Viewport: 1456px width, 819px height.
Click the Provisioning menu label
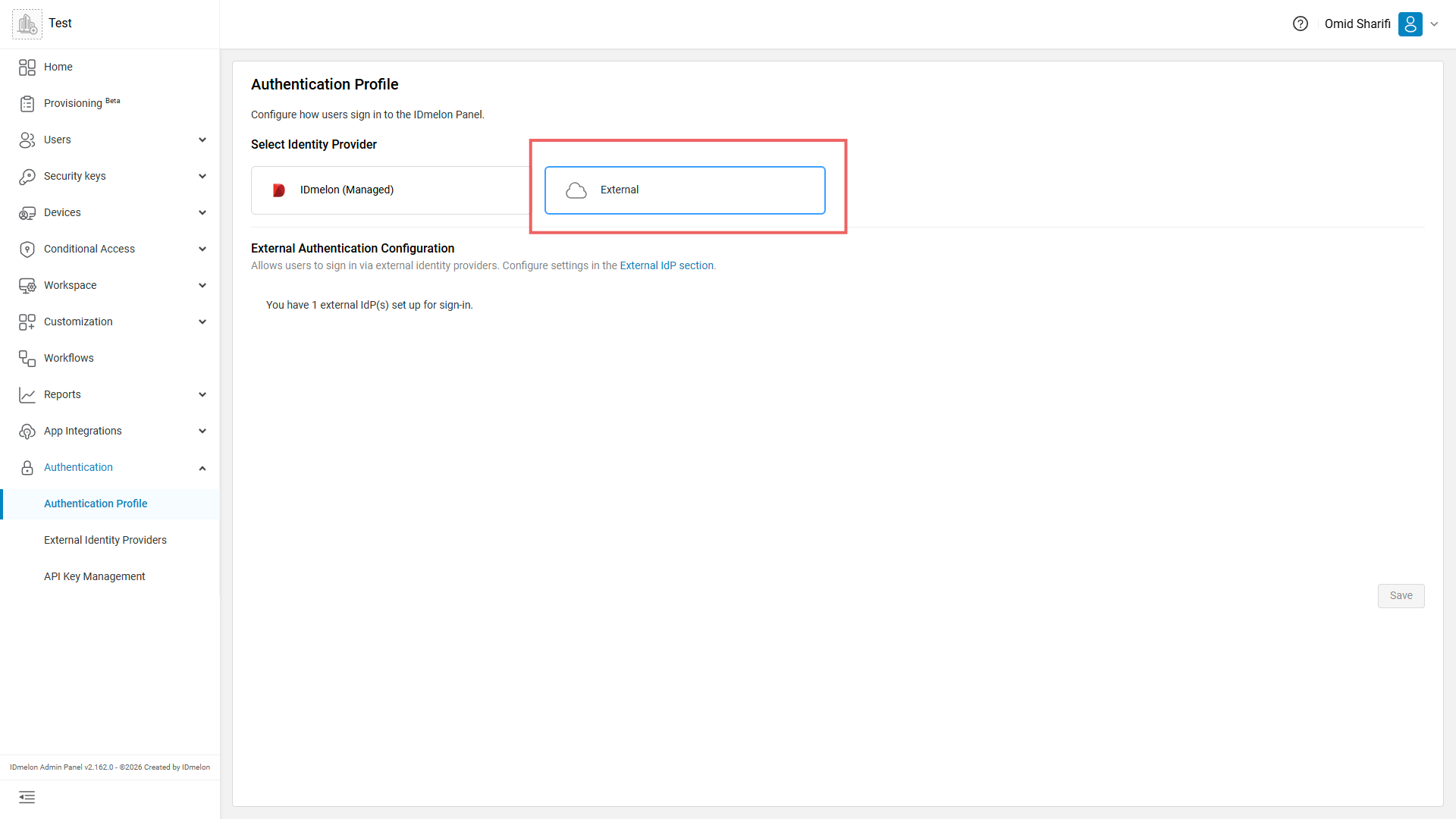73,103
